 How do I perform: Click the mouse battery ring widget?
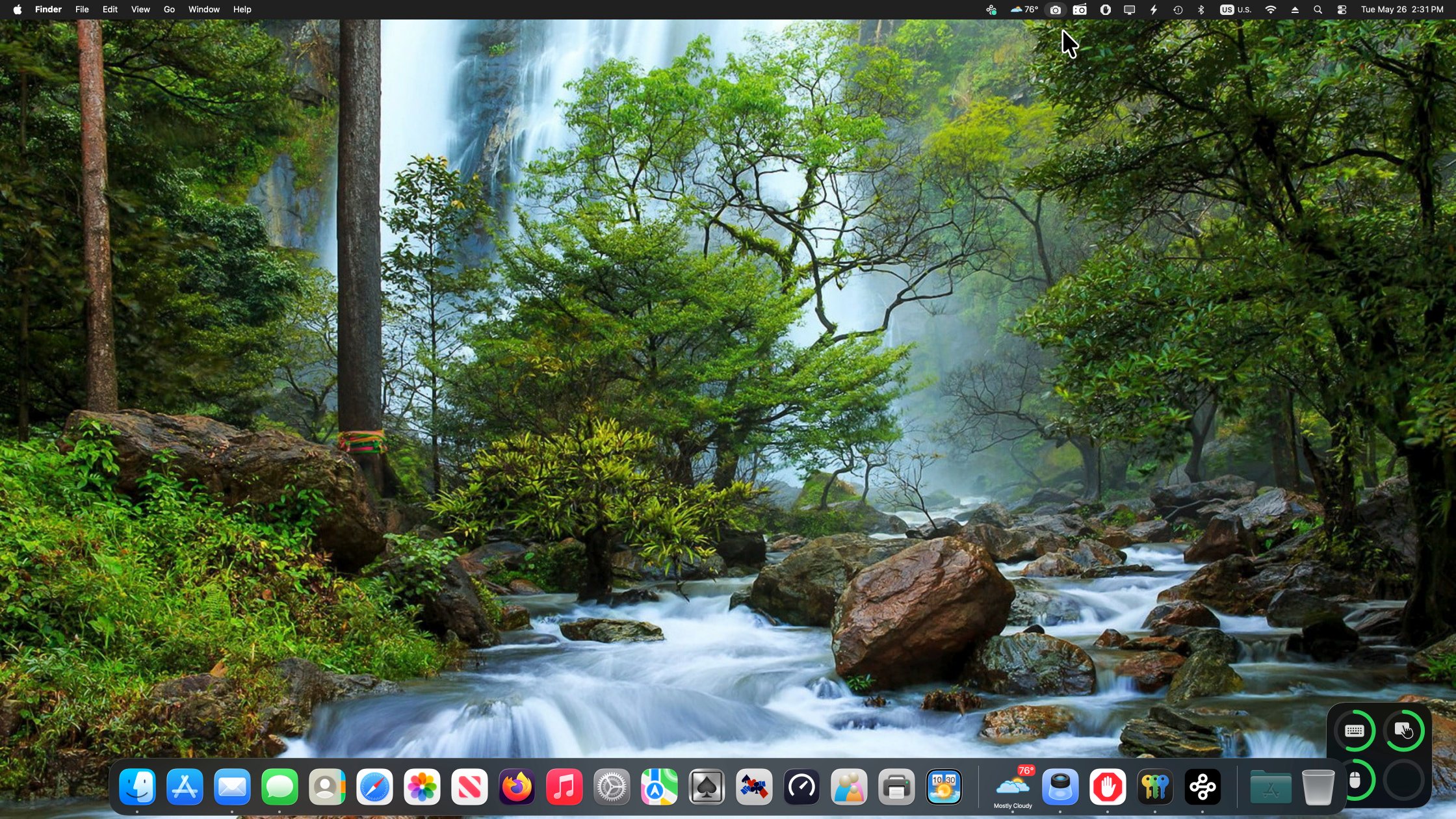point(1355,780)
